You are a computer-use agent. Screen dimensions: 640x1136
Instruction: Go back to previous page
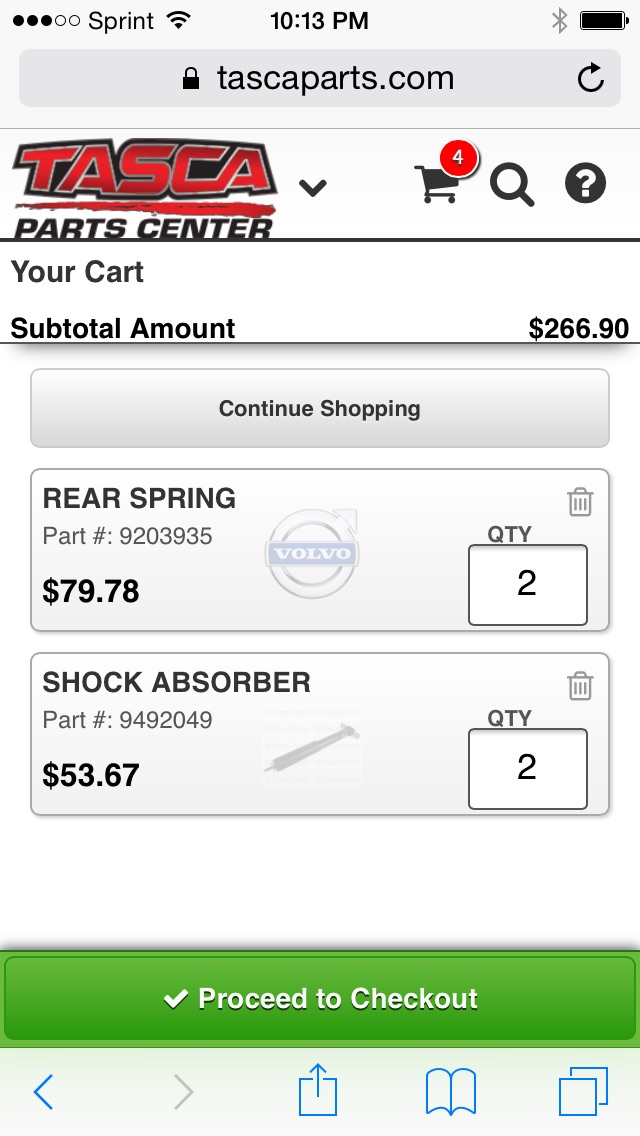pyautogui.click(x=43, y=1092)
